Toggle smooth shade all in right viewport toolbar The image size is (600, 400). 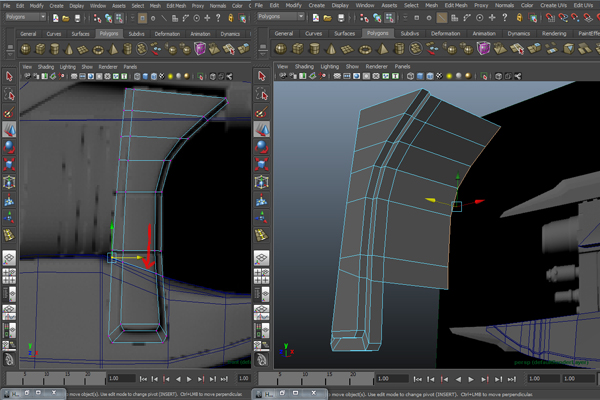click(420, 76)
